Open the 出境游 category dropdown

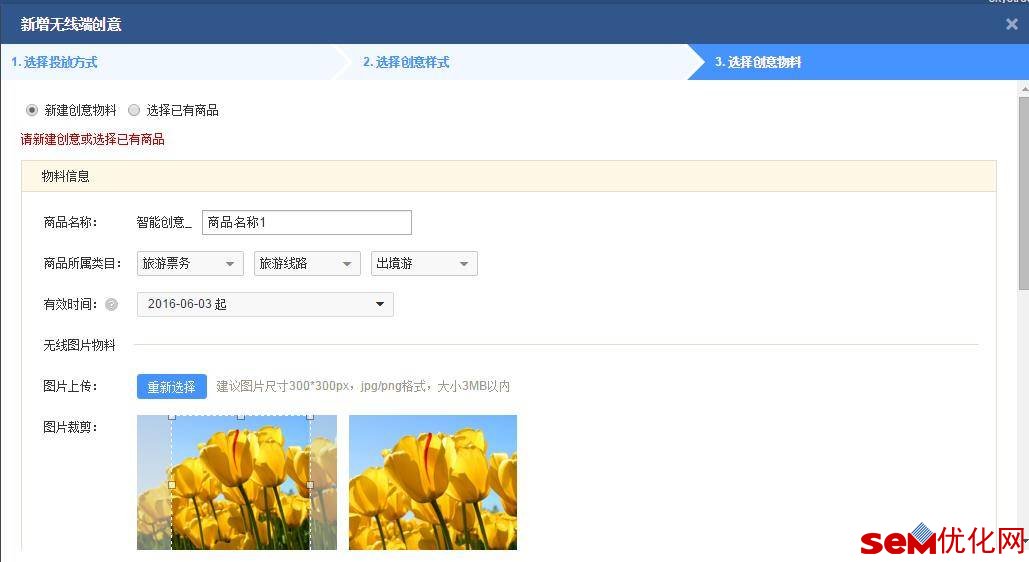point(424,263)
